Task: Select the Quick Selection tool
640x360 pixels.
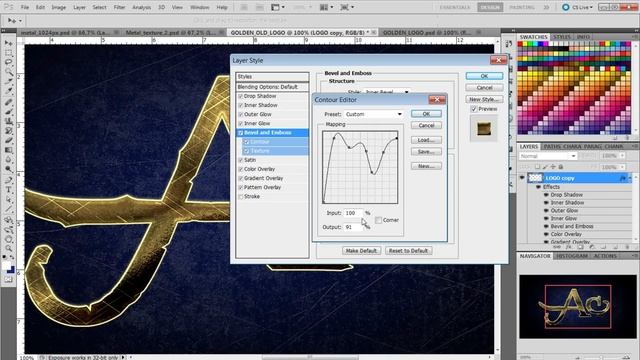Action: click(9, 72)
